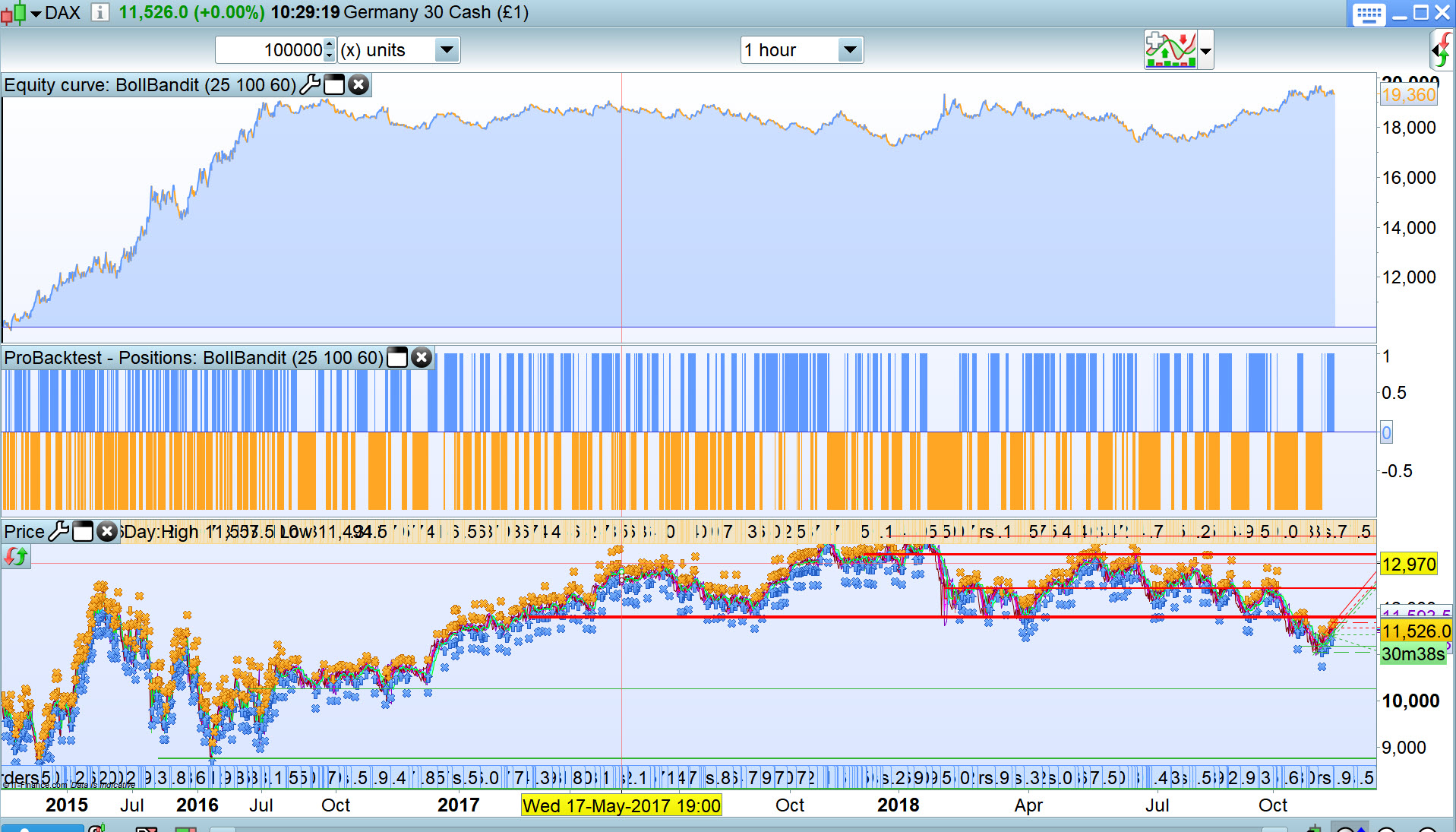This screenshot has height=832, width=1456.
Task: Maximize the DAX chart window
Action: point(1420,13)
